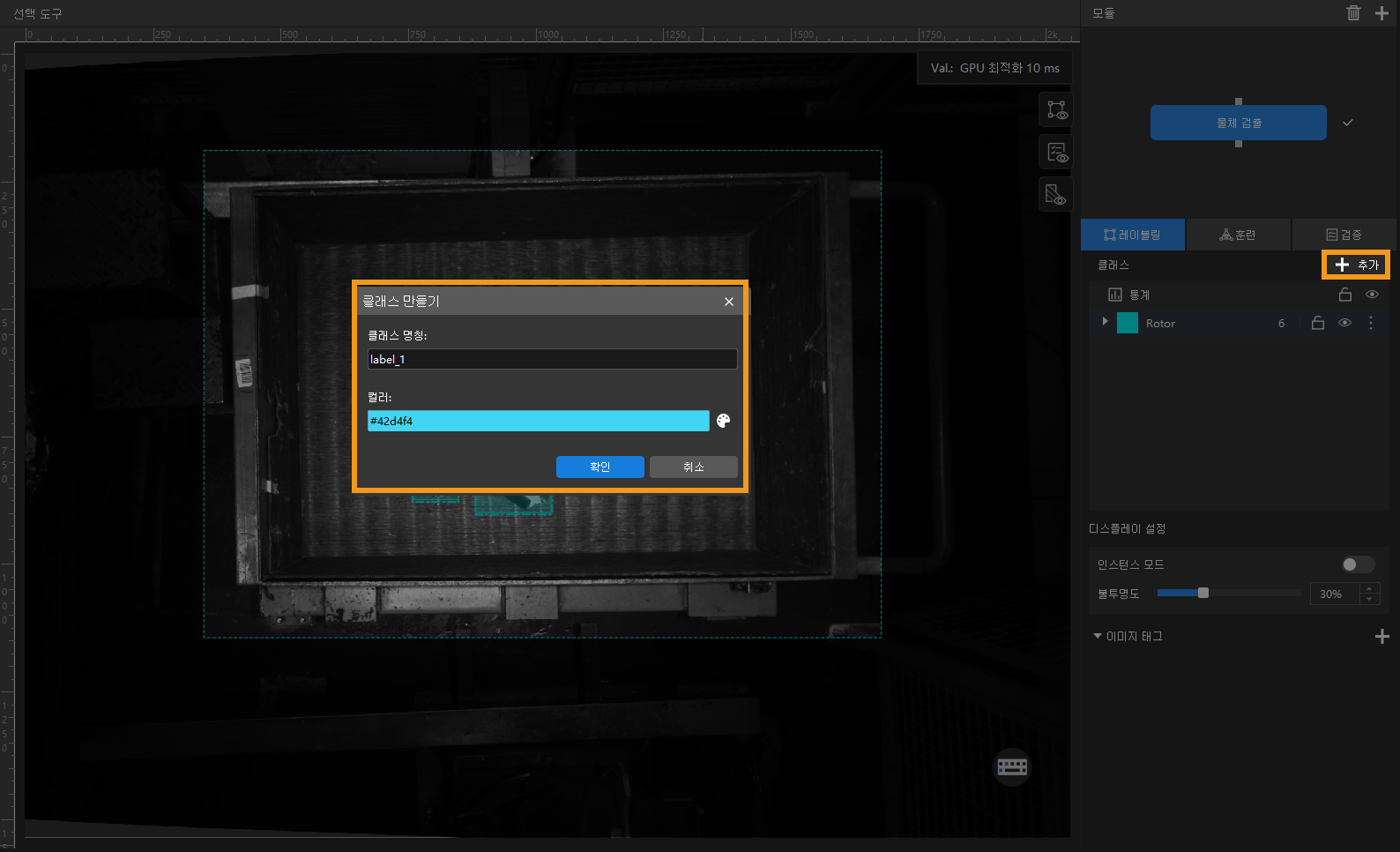
Task: Hide the Rotor class with eye icon
Action: point(1344,323)
